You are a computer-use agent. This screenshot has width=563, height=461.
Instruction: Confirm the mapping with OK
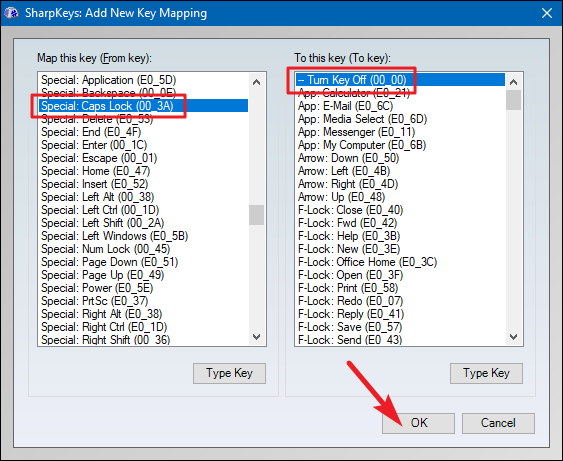tap(418, 423)
